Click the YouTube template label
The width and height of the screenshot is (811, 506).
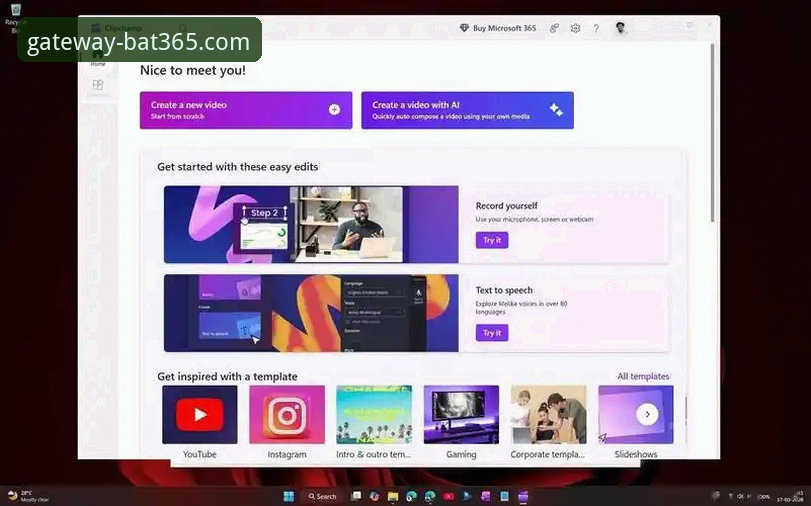coord(200,454)
